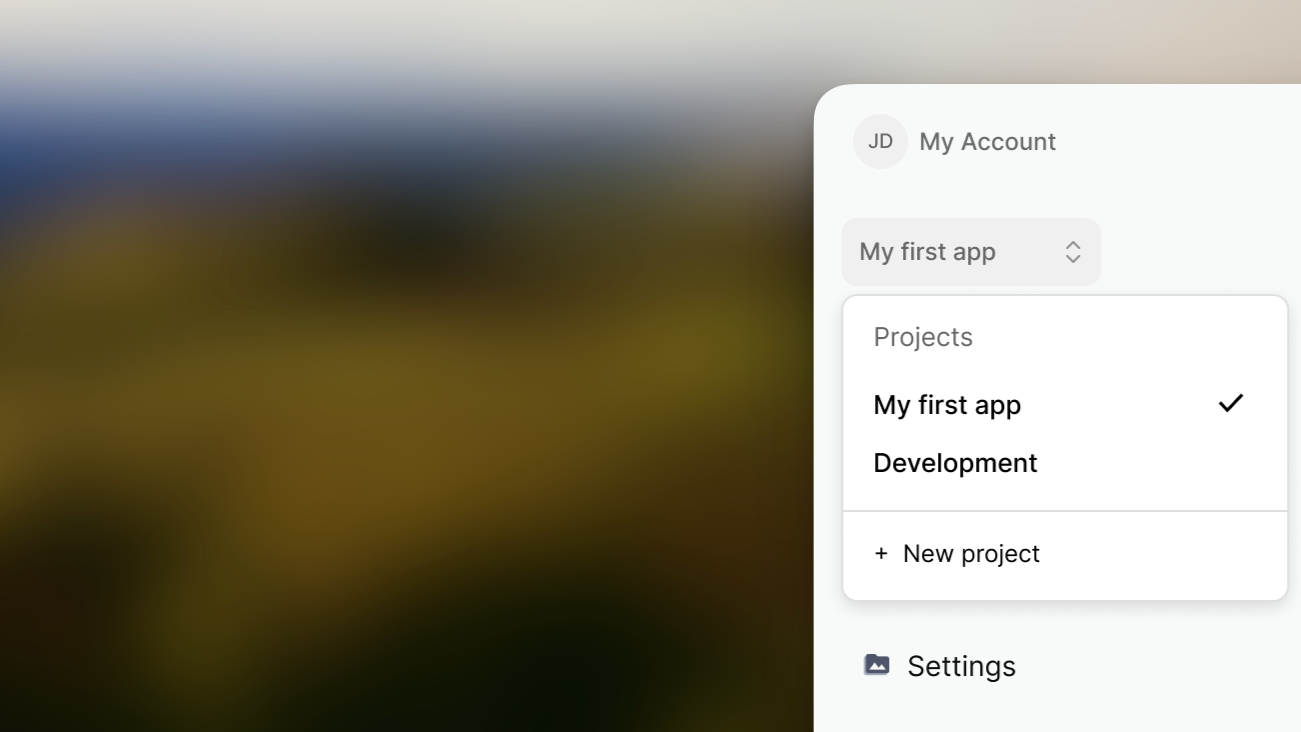Screen dimensions: 1301x732
Task: Click My first app entry in the dropdown list
Action: pos(946,404)
